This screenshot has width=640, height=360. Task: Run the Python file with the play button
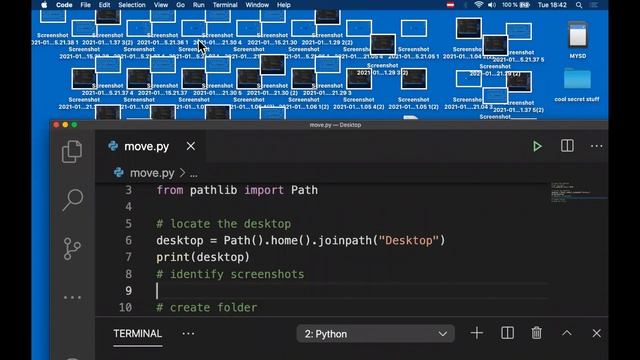point(537,146)
